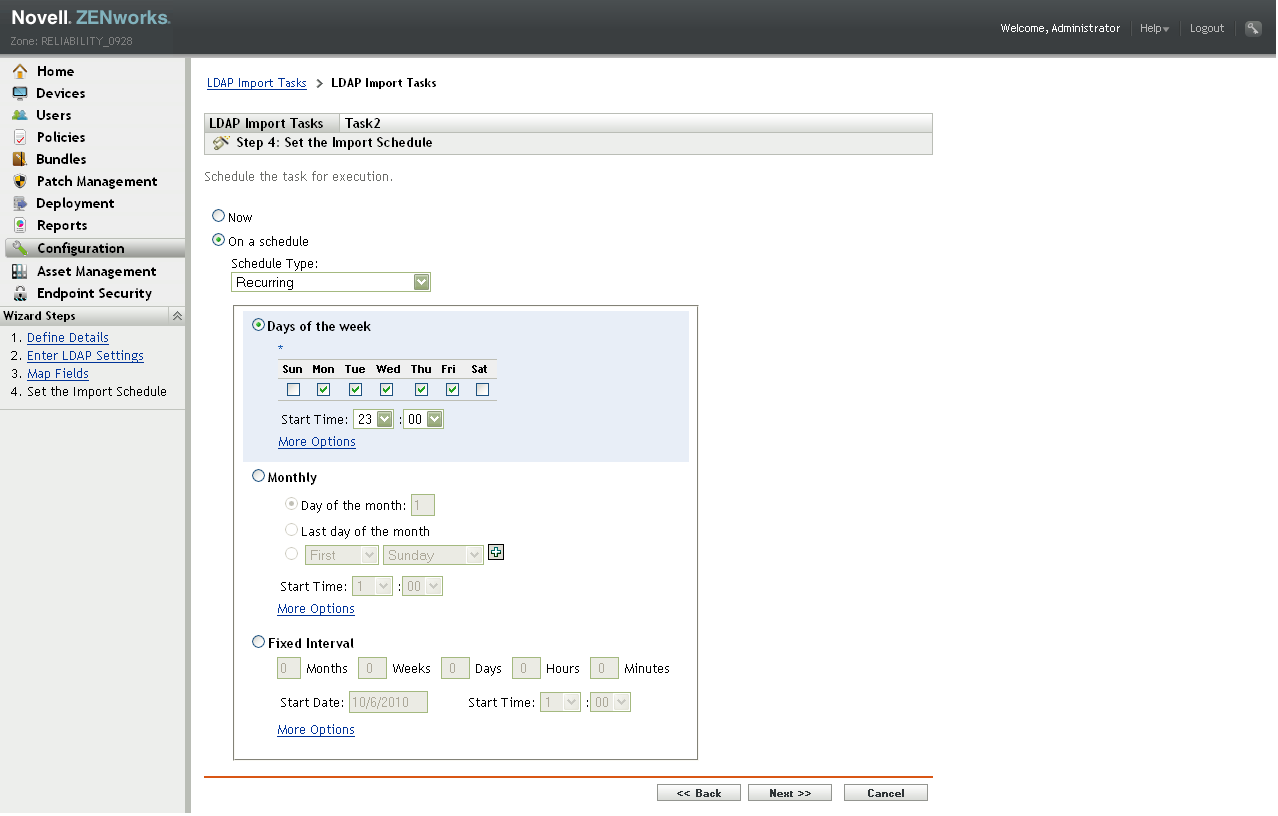Click the Reports sidebar icon
The height and width of the screenshot is (816, 1278).
pyautogui.click(x=20, y=225)
